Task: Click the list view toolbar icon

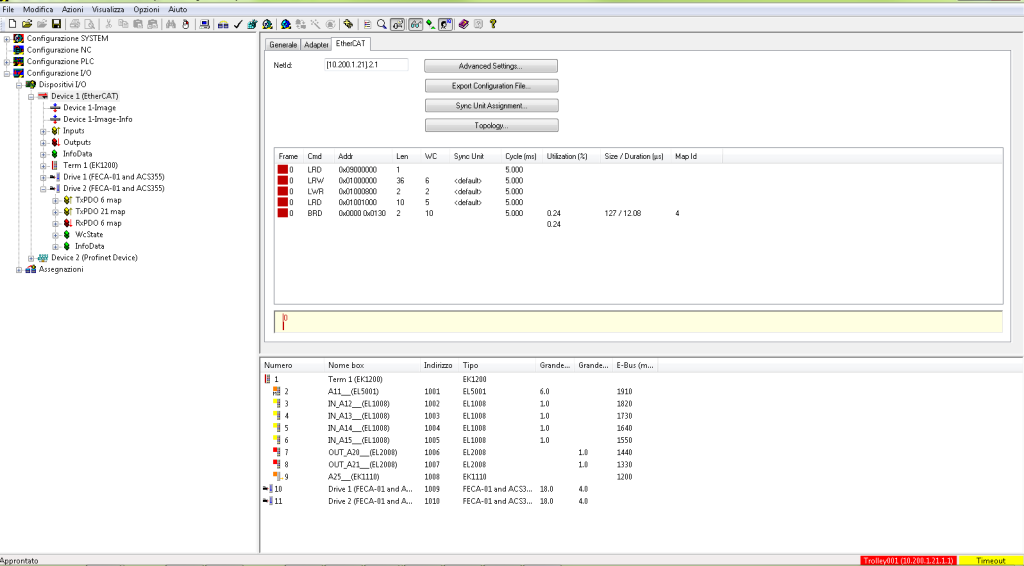Action: tap(368, 24)
